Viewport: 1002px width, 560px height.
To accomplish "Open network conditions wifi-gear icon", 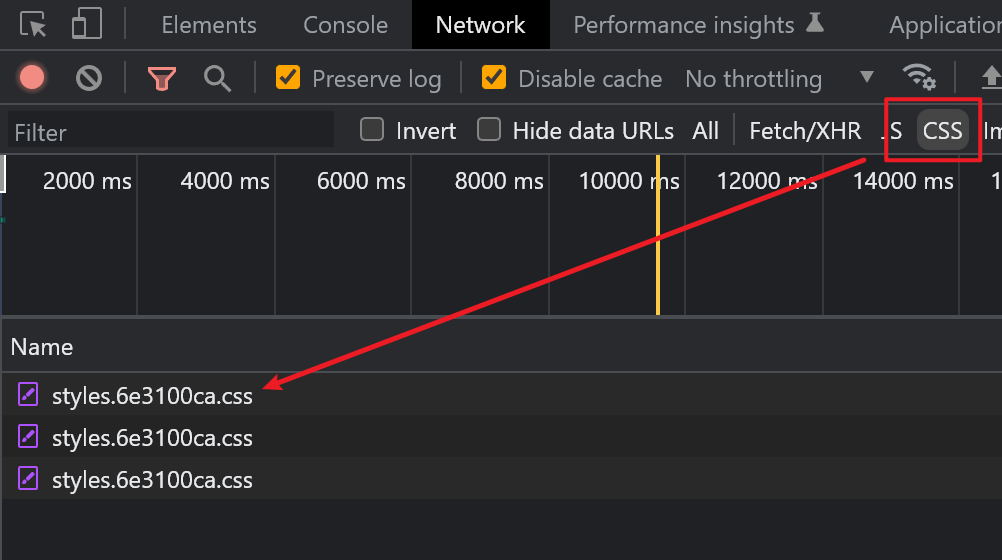I will coord(919,77).
